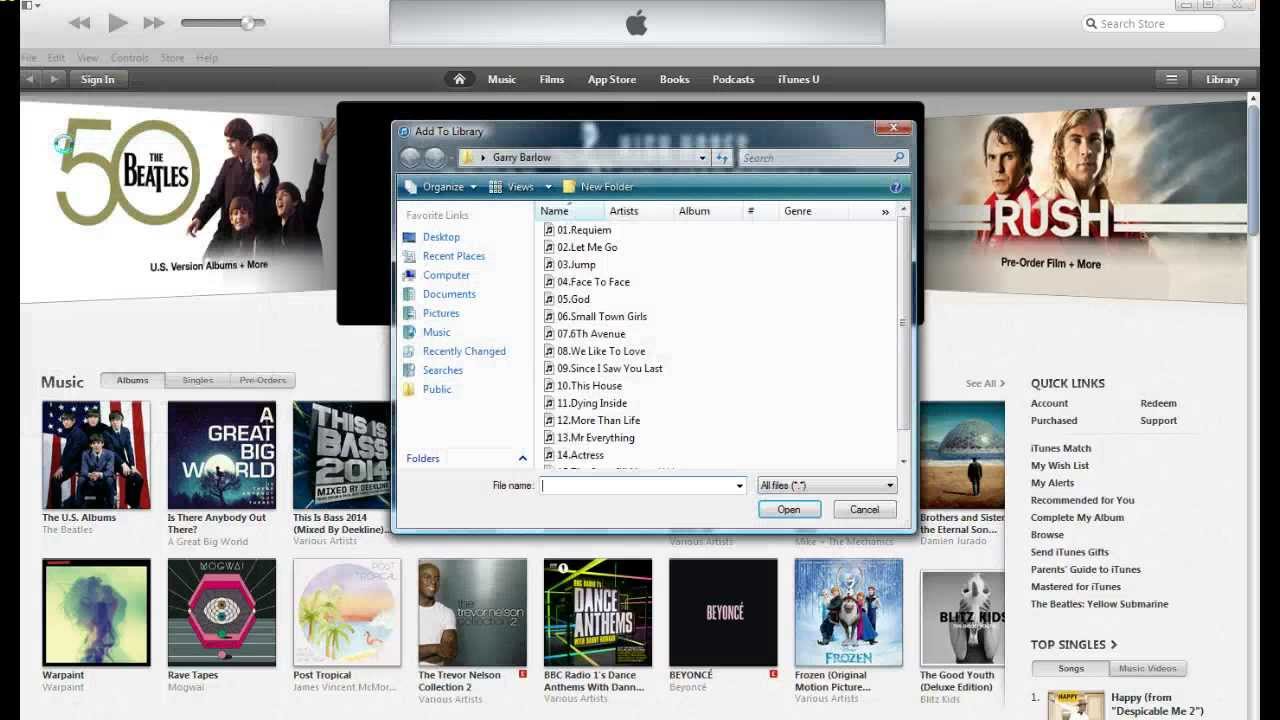1280x720 pixels.
Task: Open the App Store tab
Action: pyautogui.click(x=612, y=79)
